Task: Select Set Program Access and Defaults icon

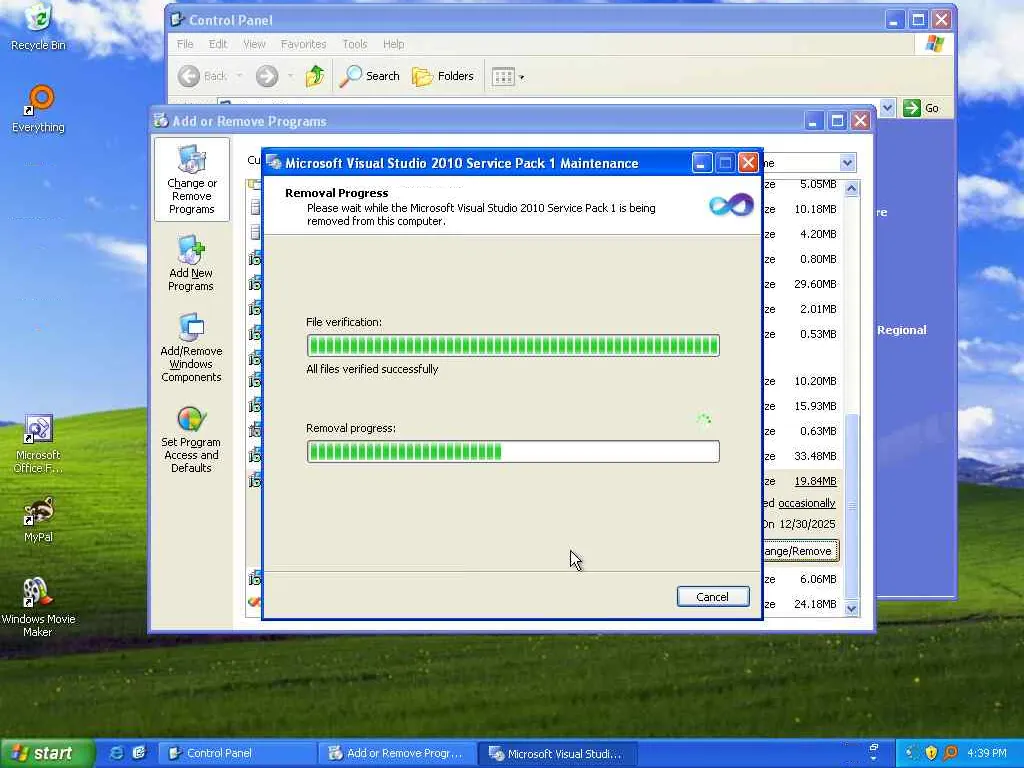Action: point(191,440)
